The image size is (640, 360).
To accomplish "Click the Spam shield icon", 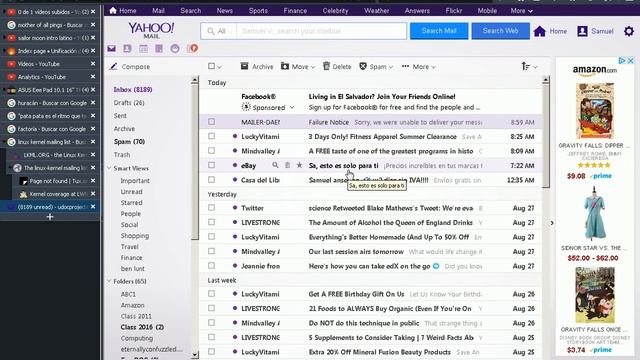I will coord(363,66).
